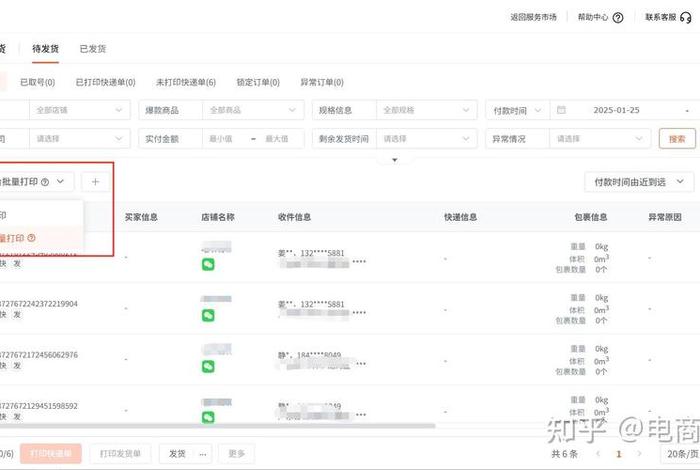
Task: Filter by 锁定订单(0)
Action: click(258, 82)
